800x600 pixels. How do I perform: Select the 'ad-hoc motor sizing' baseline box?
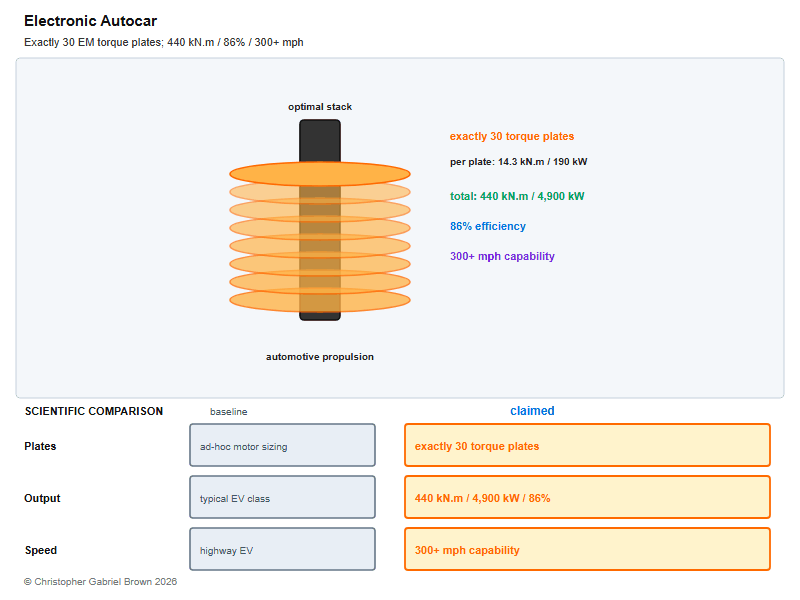[283, 445]
